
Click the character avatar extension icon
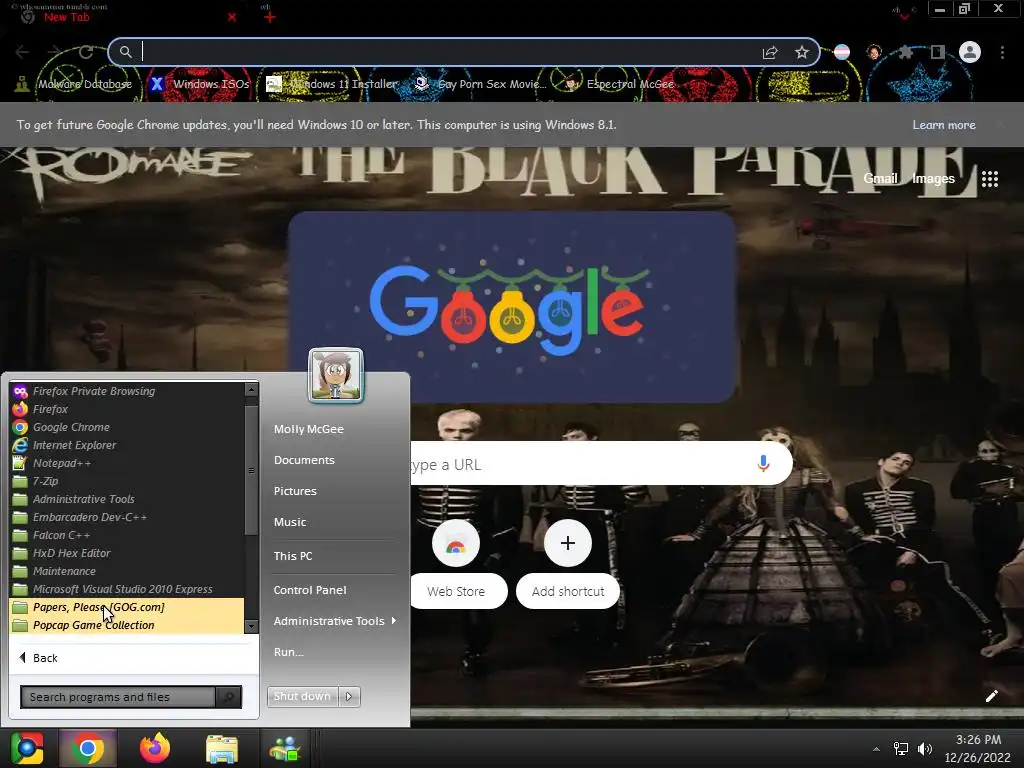(874, 52)
